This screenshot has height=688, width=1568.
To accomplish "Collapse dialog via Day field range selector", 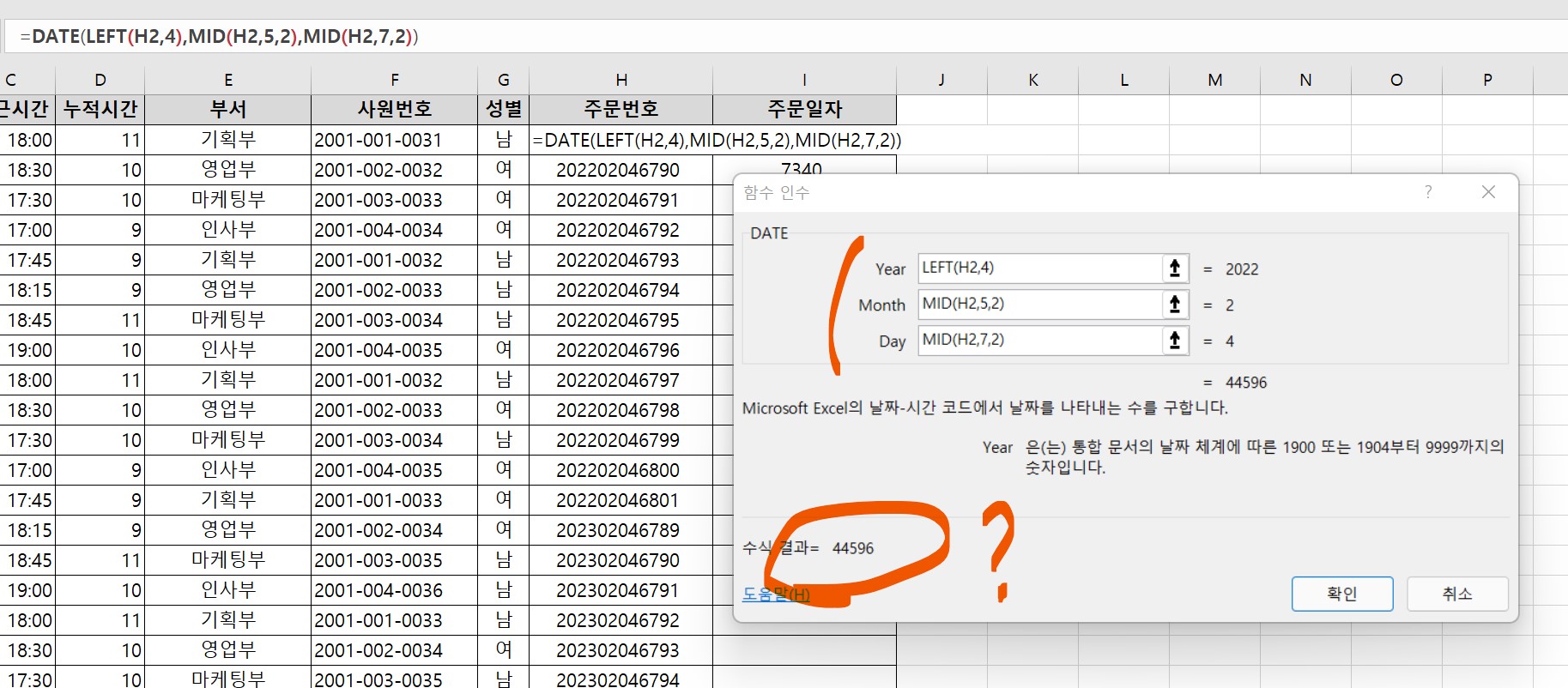I will pyautogui.click(x=1175, y=341).
